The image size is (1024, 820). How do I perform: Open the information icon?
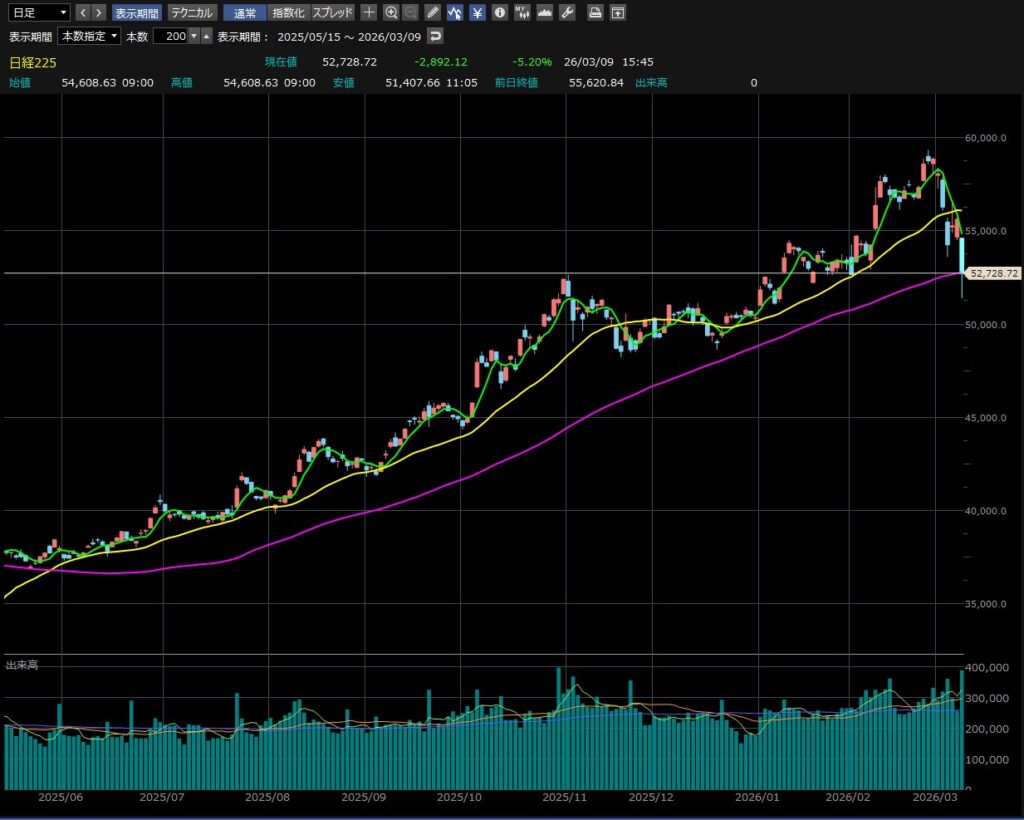(x=500, y=13)
